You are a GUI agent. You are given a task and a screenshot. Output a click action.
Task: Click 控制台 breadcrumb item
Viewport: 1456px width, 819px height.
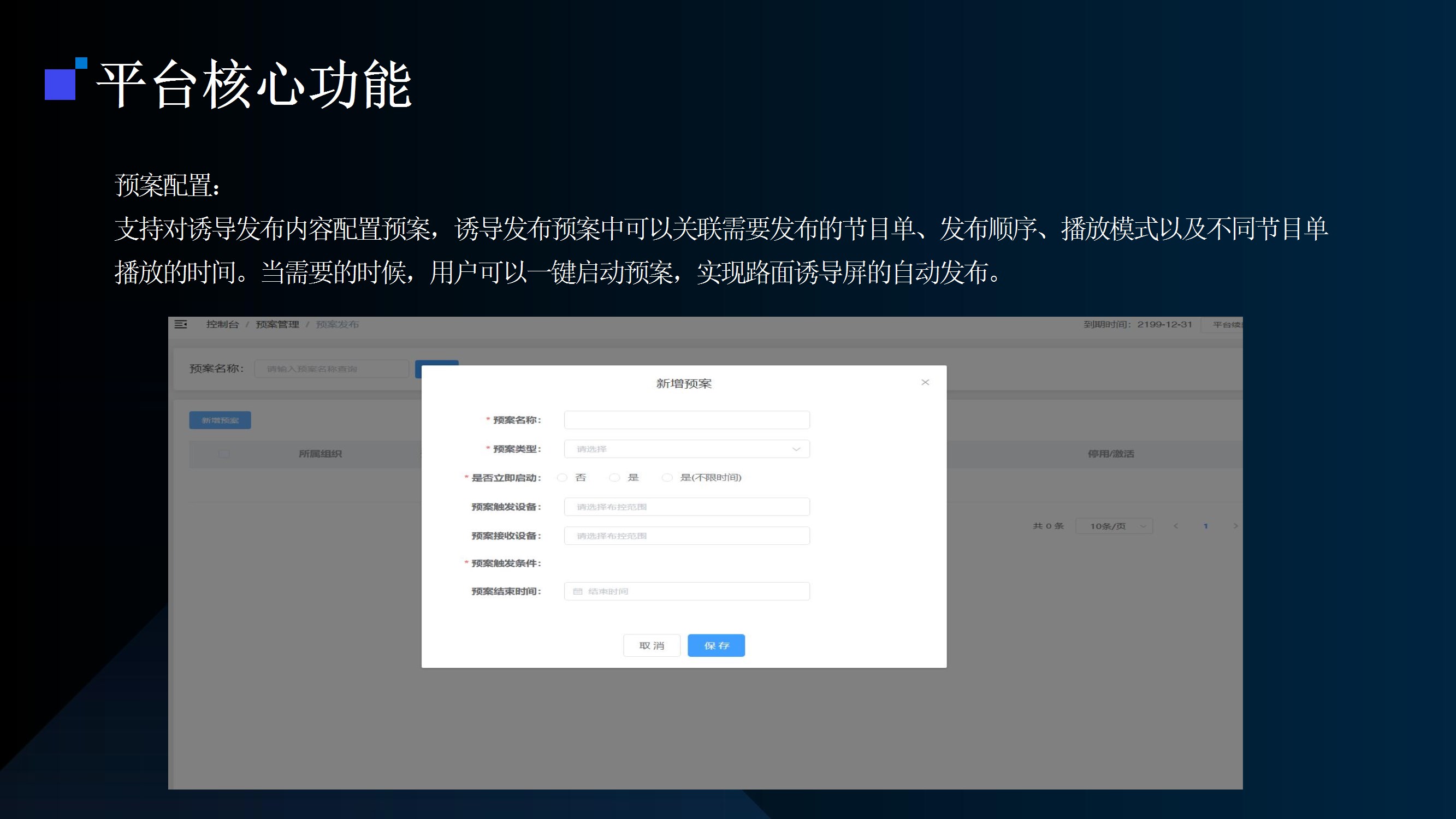[x=222, y=324]
